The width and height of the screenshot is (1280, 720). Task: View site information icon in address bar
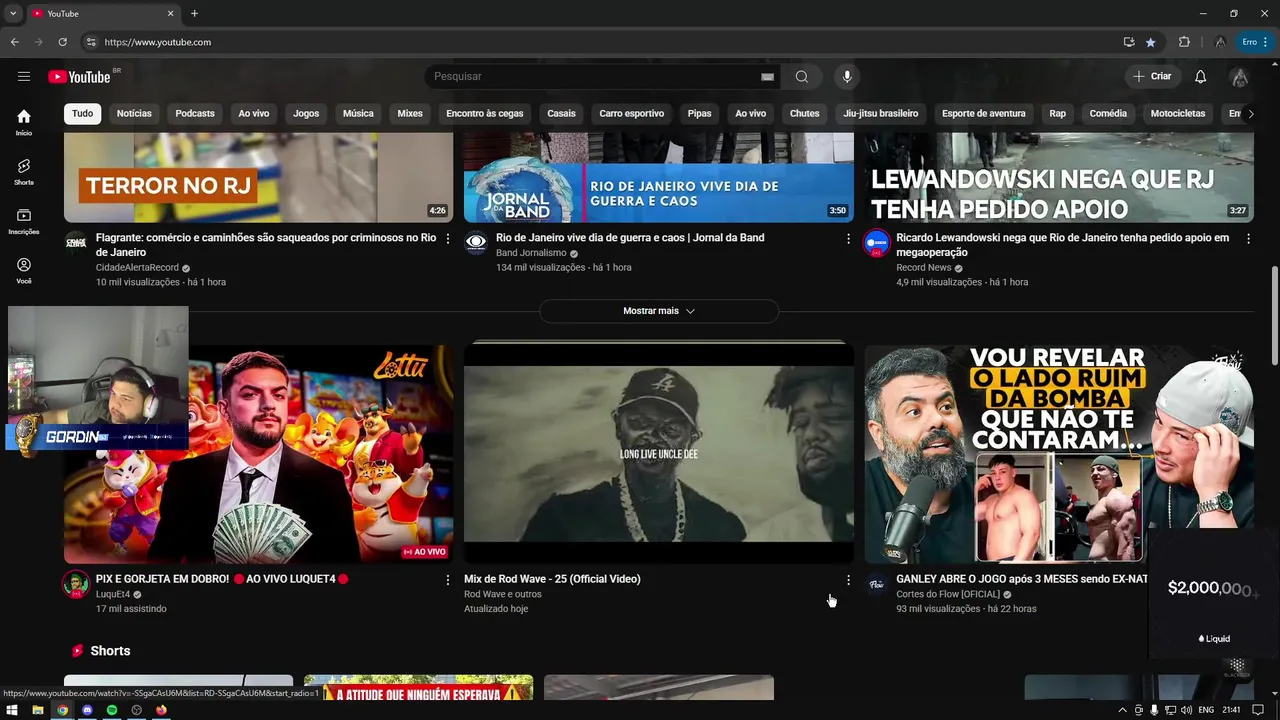(91, 42)
